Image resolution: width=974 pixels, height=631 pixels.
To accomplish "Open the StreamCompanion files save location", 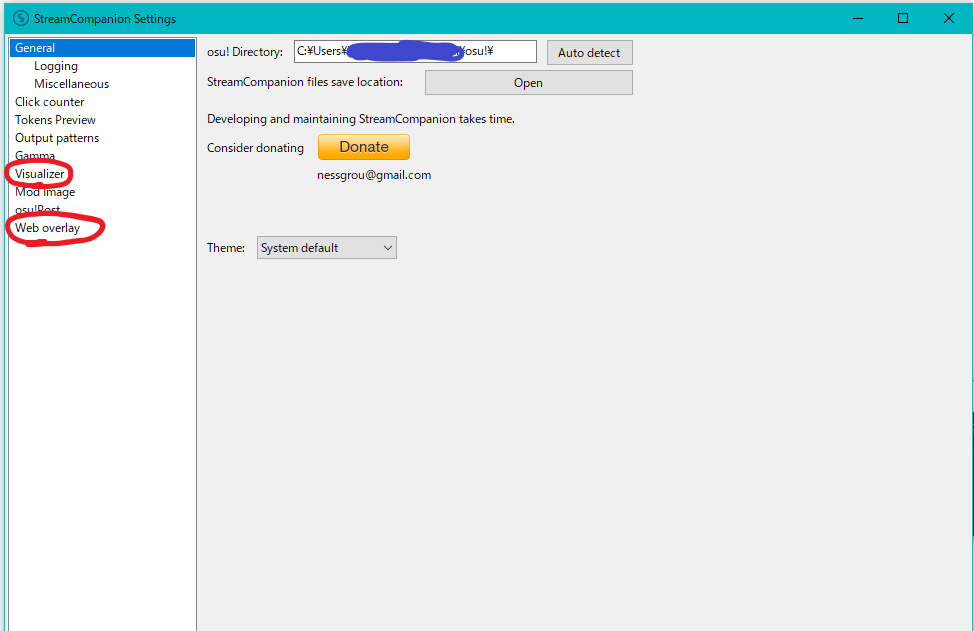I will (x=529, y=83).
